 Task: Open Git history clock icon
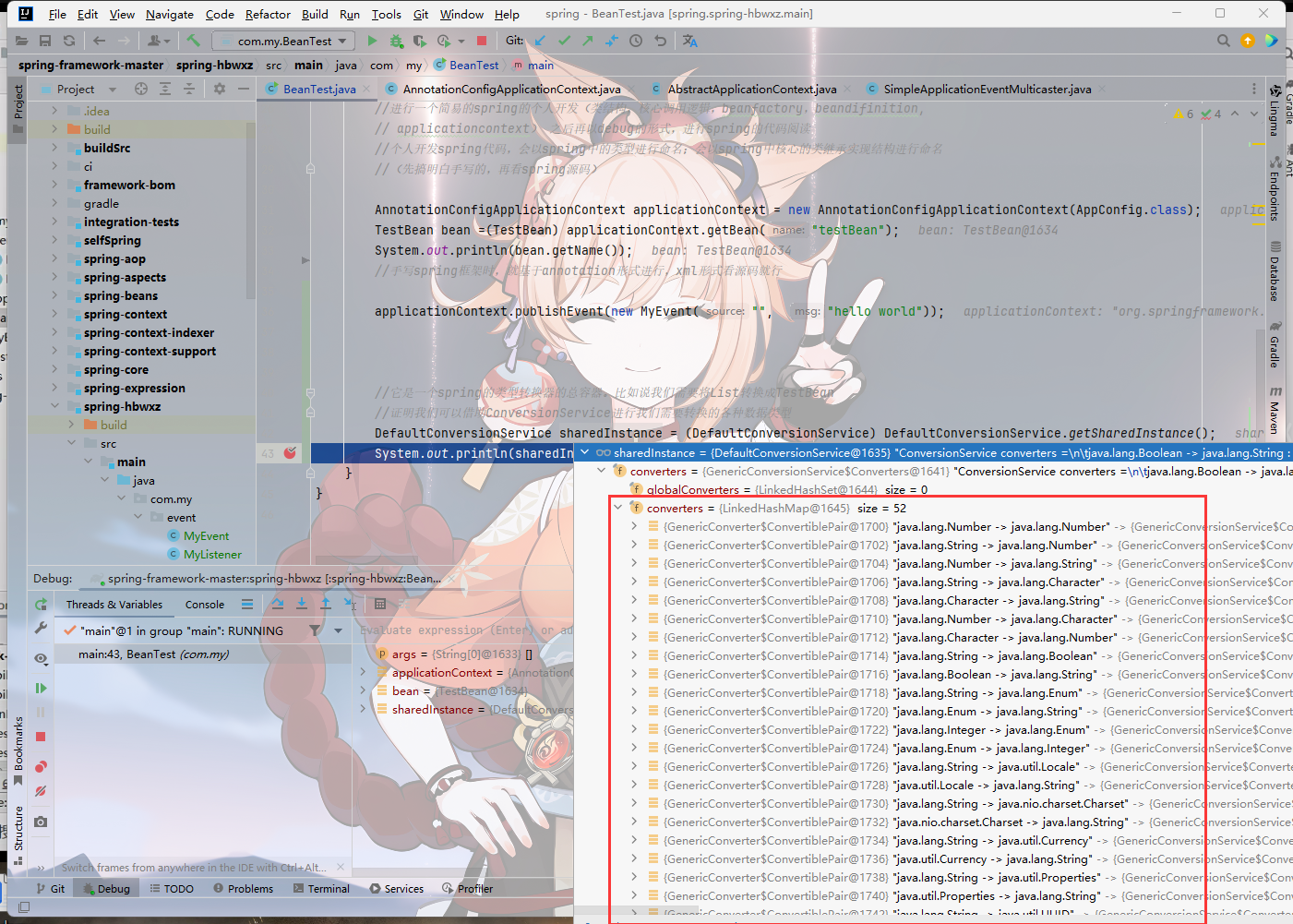636,41
